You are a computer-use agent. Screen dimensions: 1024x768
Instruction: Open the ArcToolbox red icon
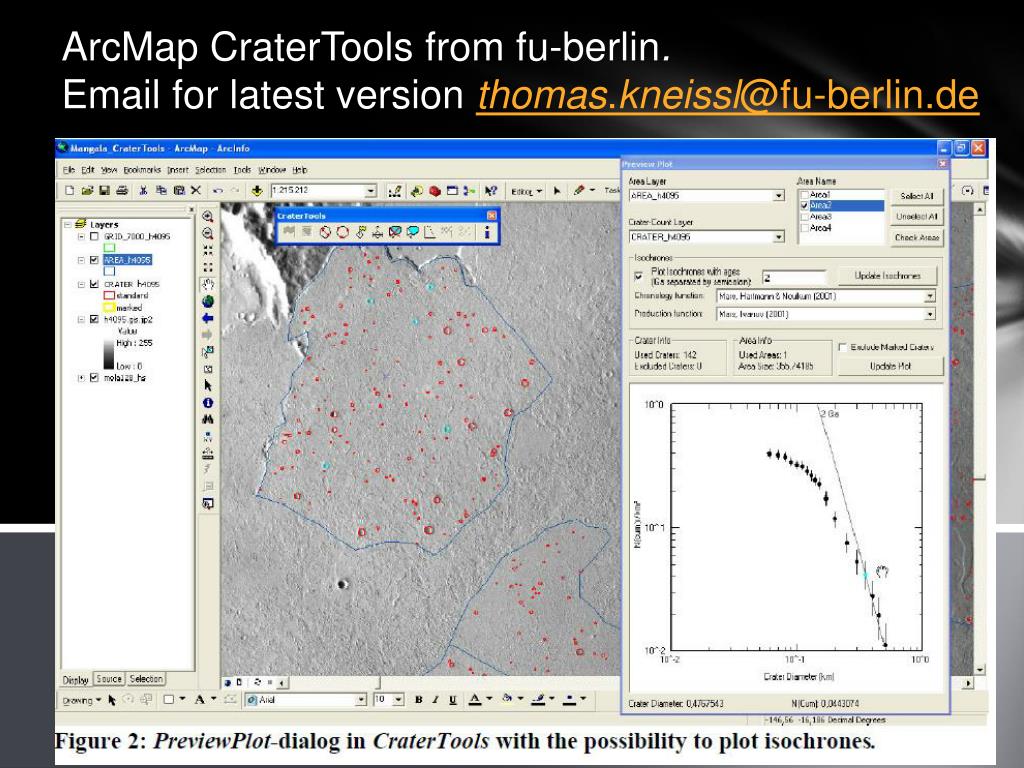pyautogui.click(x=434, y=191)
